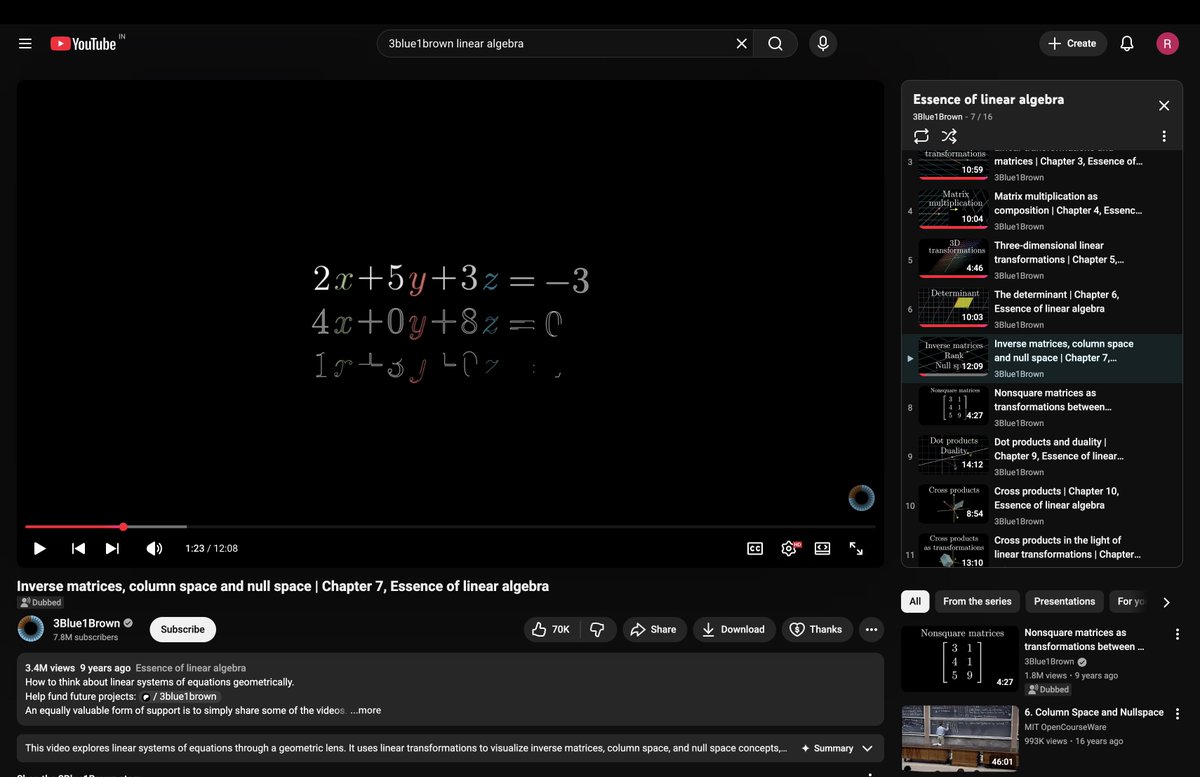Open the player settings gear
Screen dimensions: 1200x777
[x=789, y=548]
